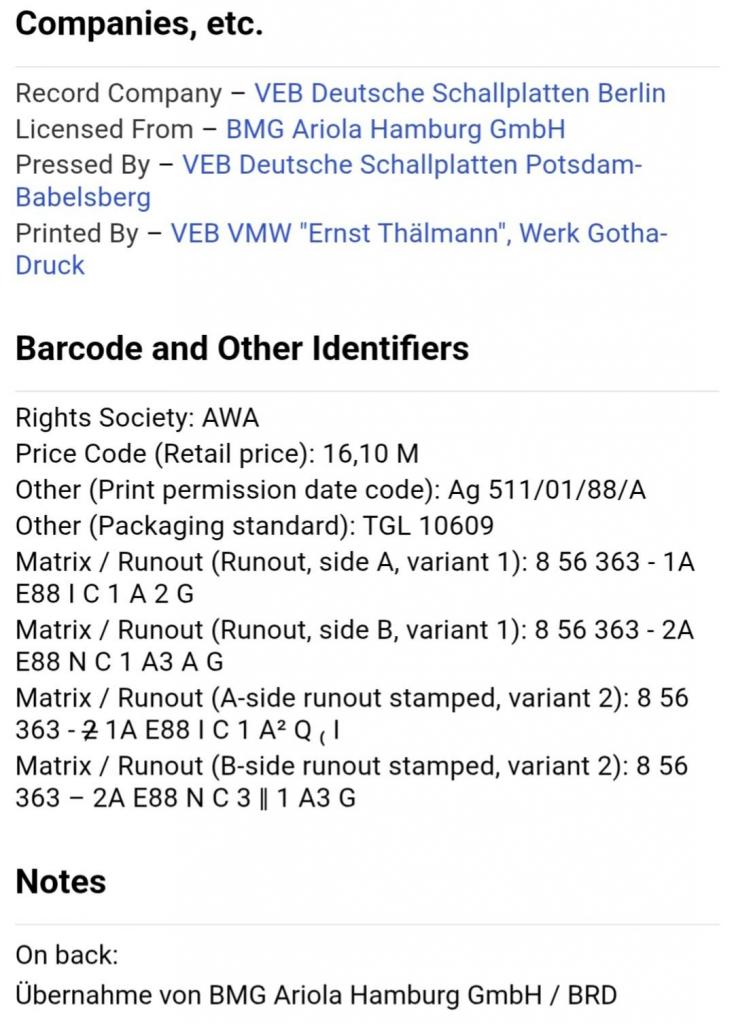Click the "Licensed From" label text
The height and width of the screenshot is (1024, 734).
pyautogui.click(x=104, y=129)
